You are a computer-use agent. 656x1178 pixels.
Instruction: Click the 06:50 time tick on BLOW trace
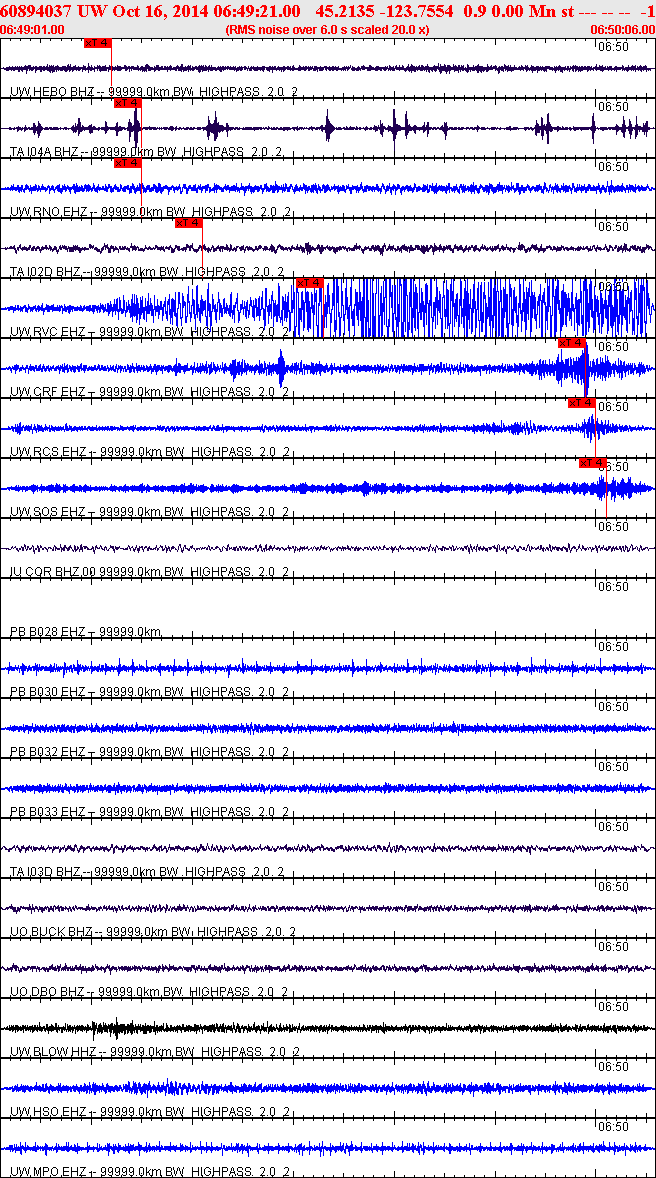[x=614, y=1007]
